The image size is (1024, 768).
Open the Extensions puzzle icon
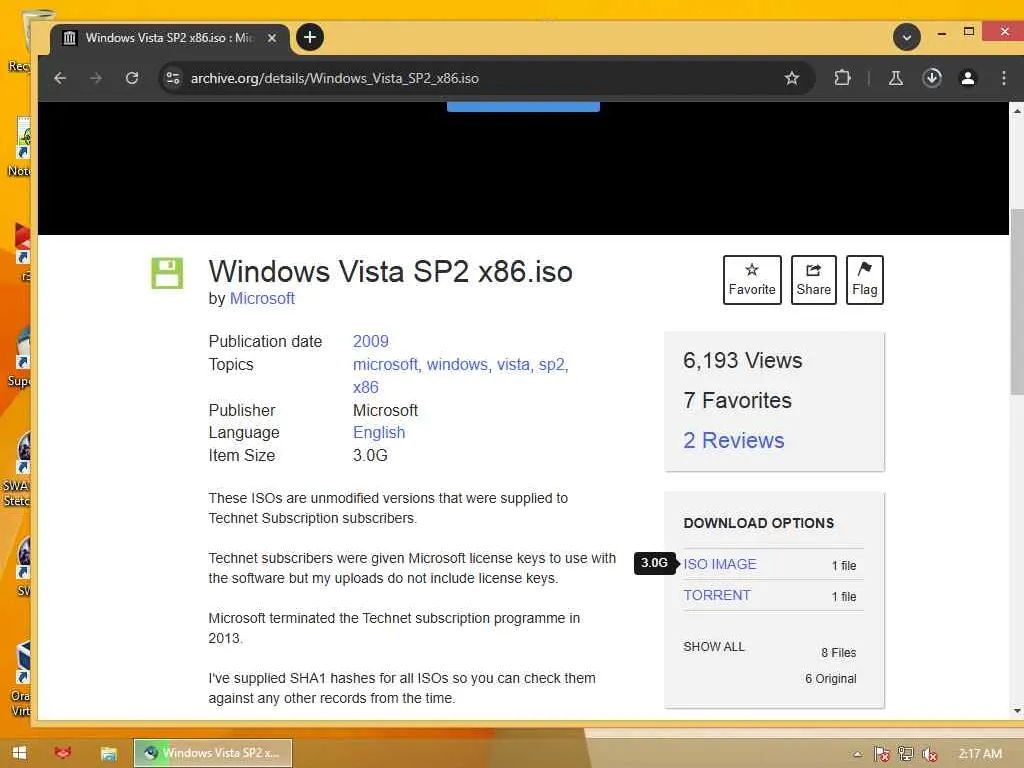(842, 78)
